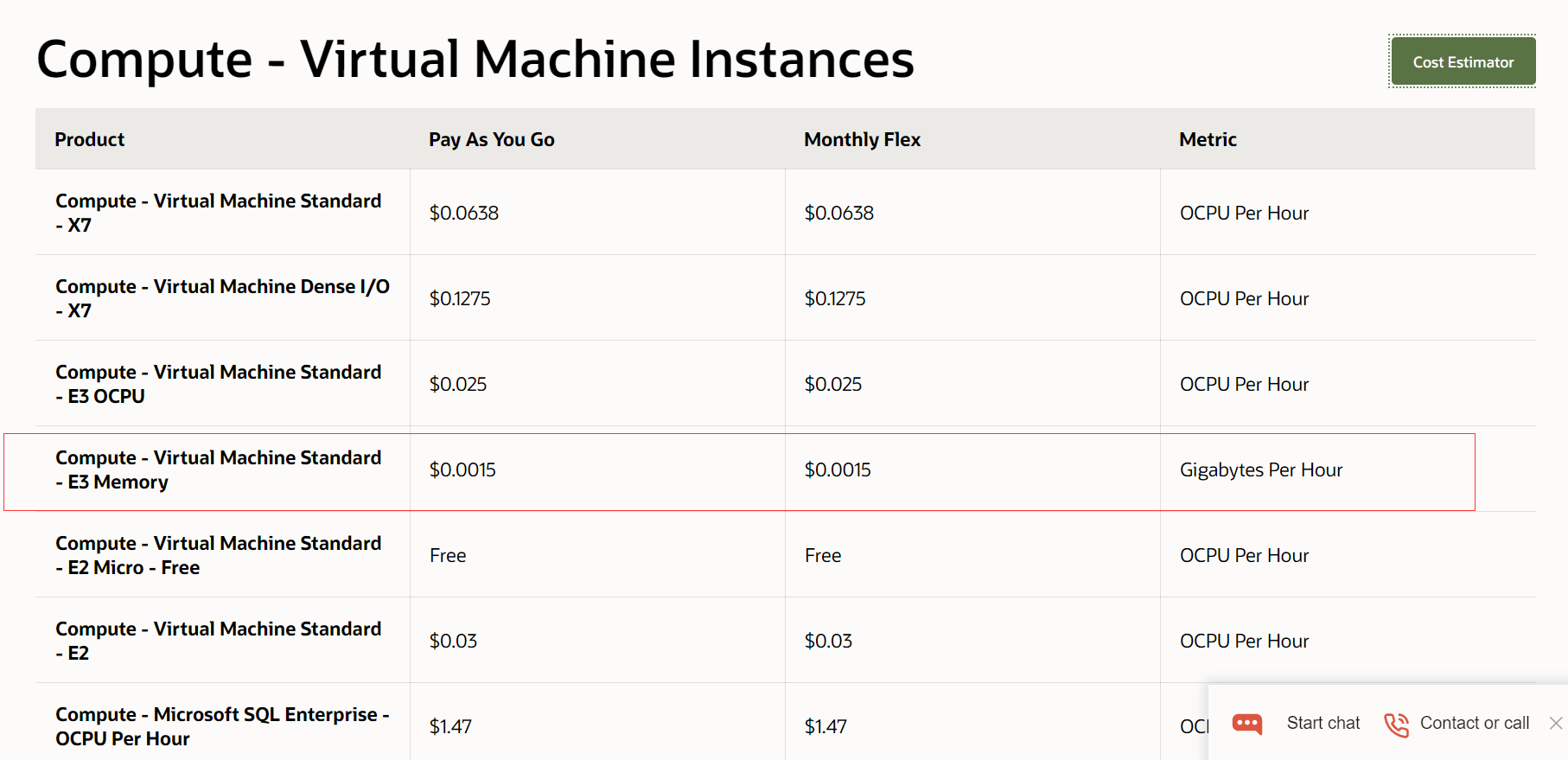Viewport: 1568px width, 760px height.
Task: Click the Gigabytes Per Hour metric cell
Action: 1260,469
